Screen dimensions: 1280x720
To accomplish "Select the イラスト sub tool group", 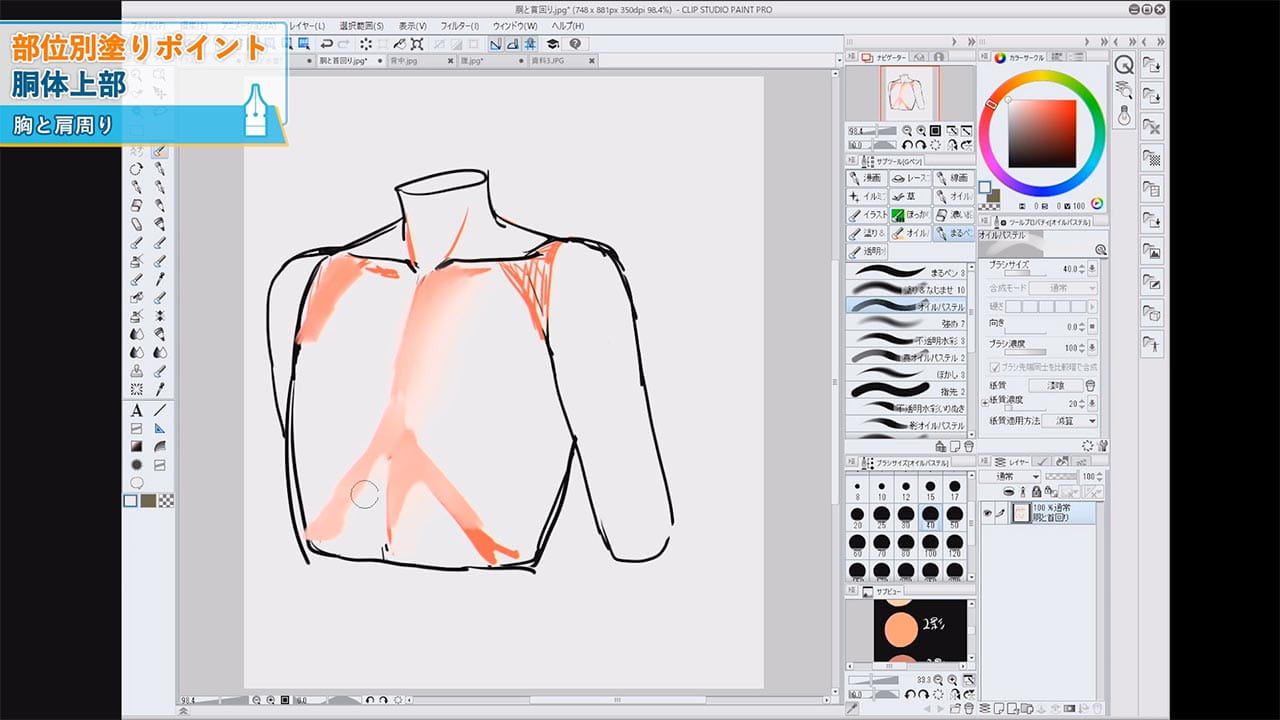I will pos(867,214).
